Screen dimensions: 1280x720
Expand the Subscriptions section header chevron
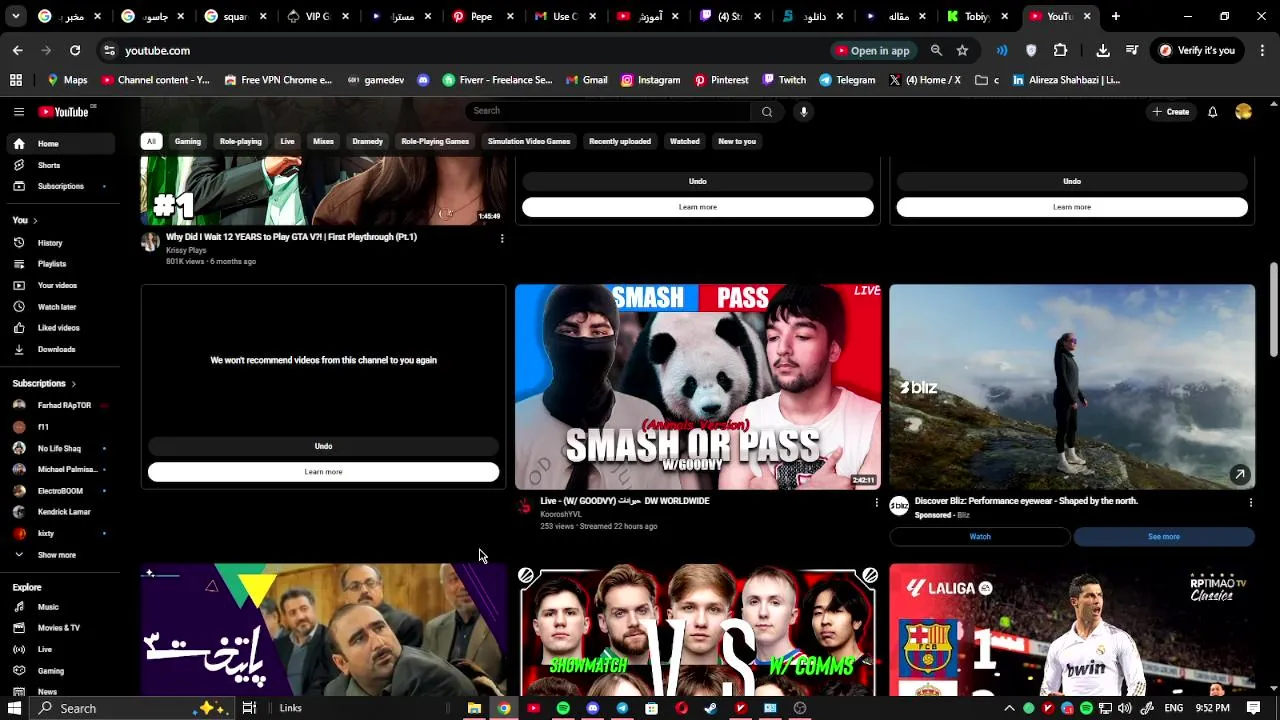[73, 384]
